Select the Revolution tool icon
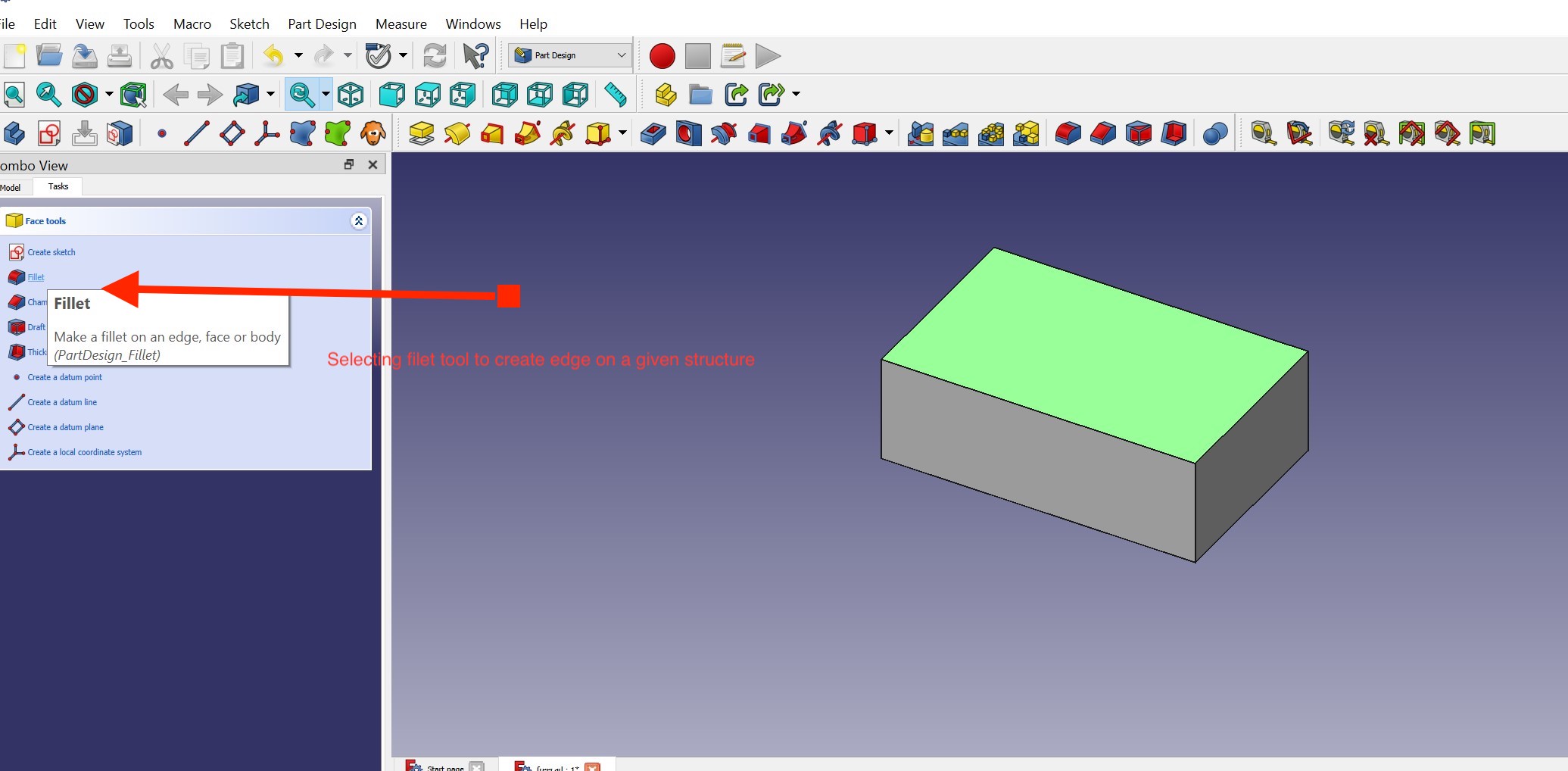The width and height of the screenshot is (1568, 771). coord(457,134)
